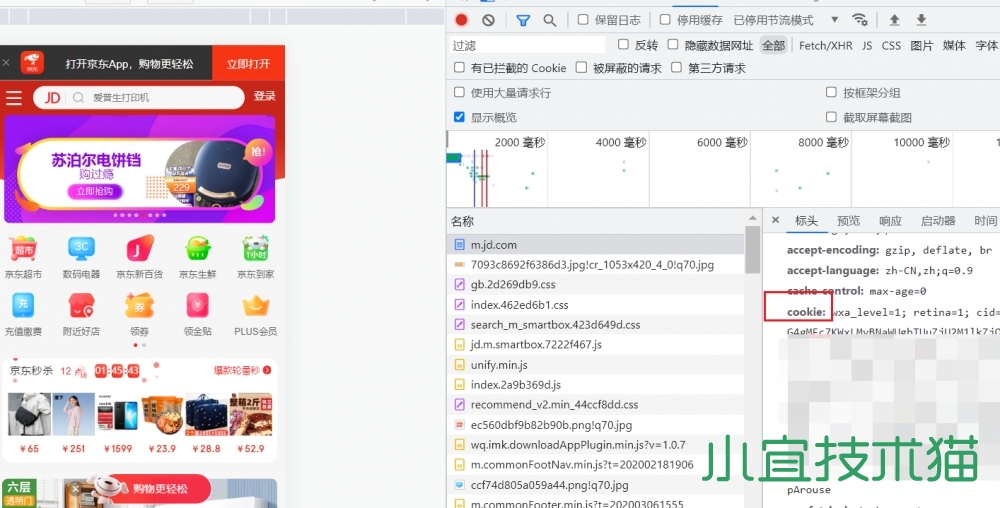This screenshot has height=508, width=1000.
Task: Click the JD app logo in the top banner
Action: tap(32, 63)
